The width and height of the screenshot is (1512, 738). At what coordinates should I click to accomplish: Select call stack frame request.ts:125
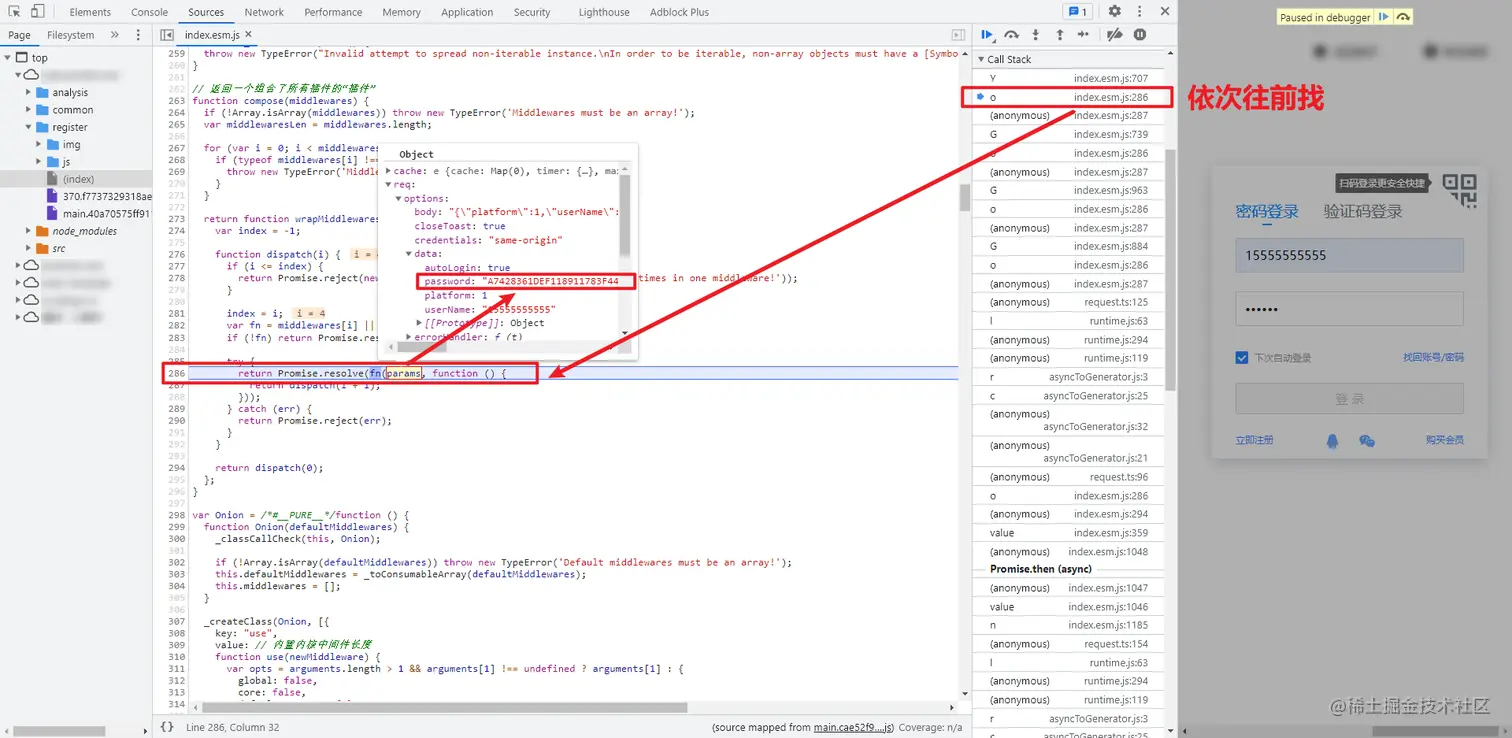pyautogui.click(x=1068, y=302)
